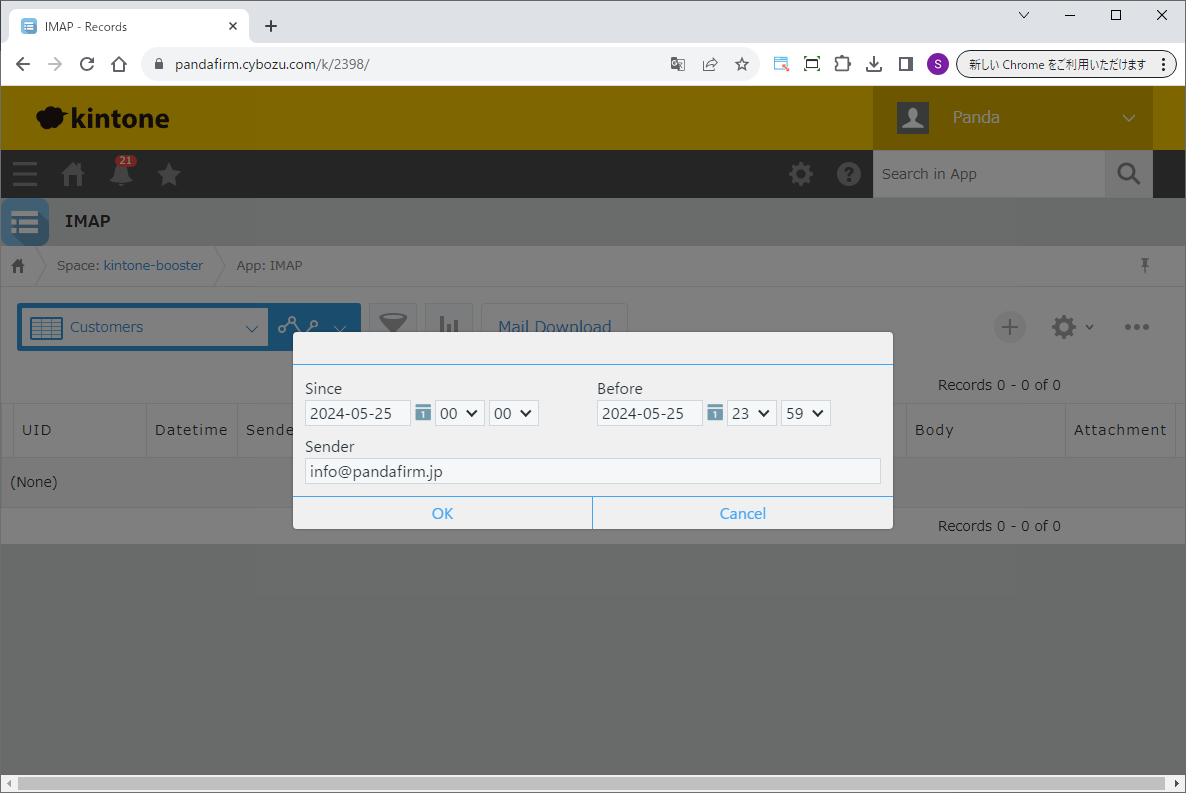Open the notifications bell icon
Viewport: 1186px width, 793px height.
(121, 174)
